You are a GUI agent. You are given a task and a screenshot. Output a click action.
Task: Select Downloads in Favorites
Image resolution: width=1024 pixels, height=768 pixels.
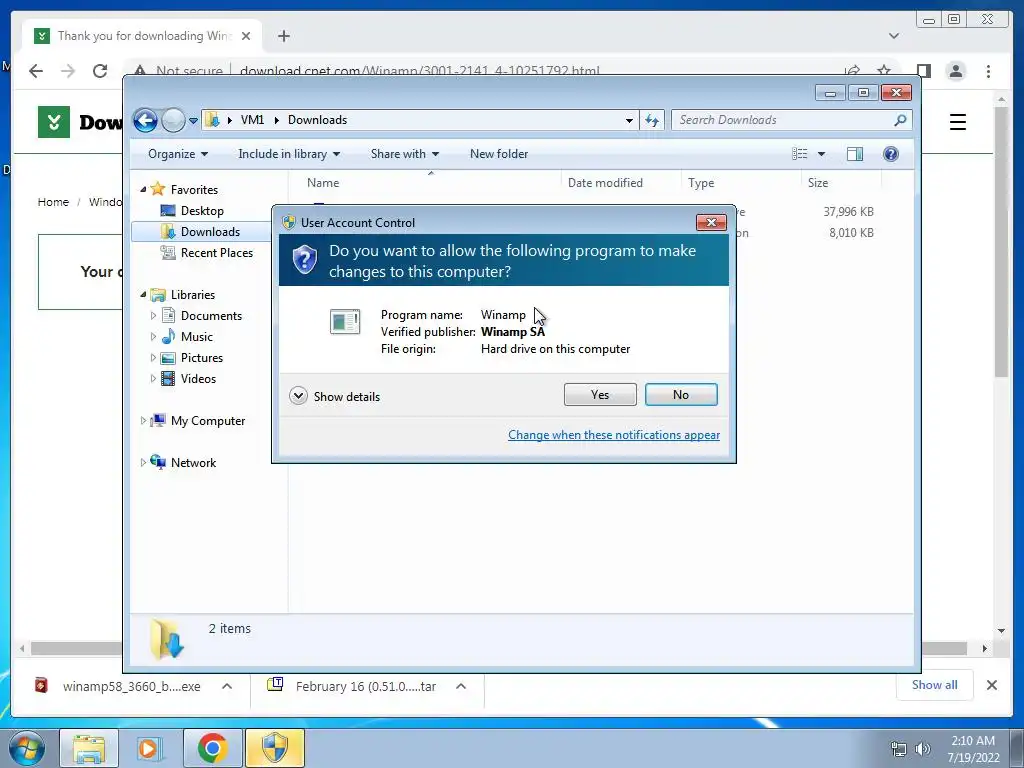(210, 232)
